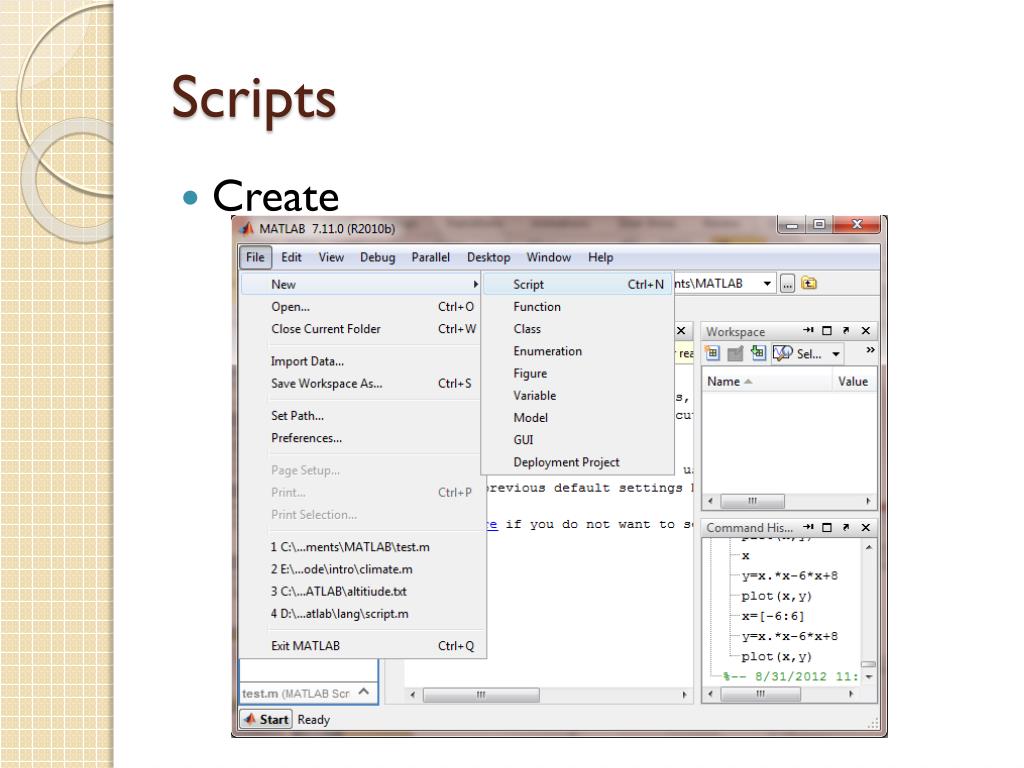Choose Enumeration from the New submenu
The image size is (1024, 768).
(x=578, y=351)
